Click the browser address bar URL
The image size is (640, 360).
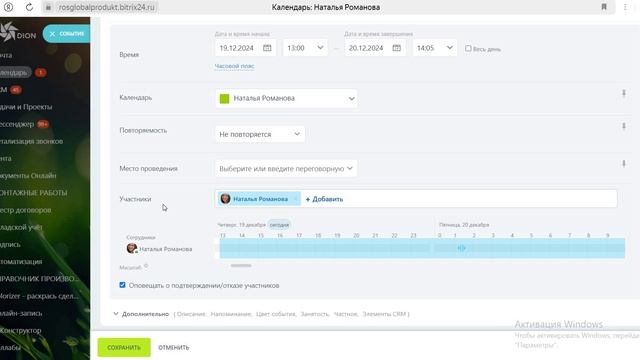[107, 7]
